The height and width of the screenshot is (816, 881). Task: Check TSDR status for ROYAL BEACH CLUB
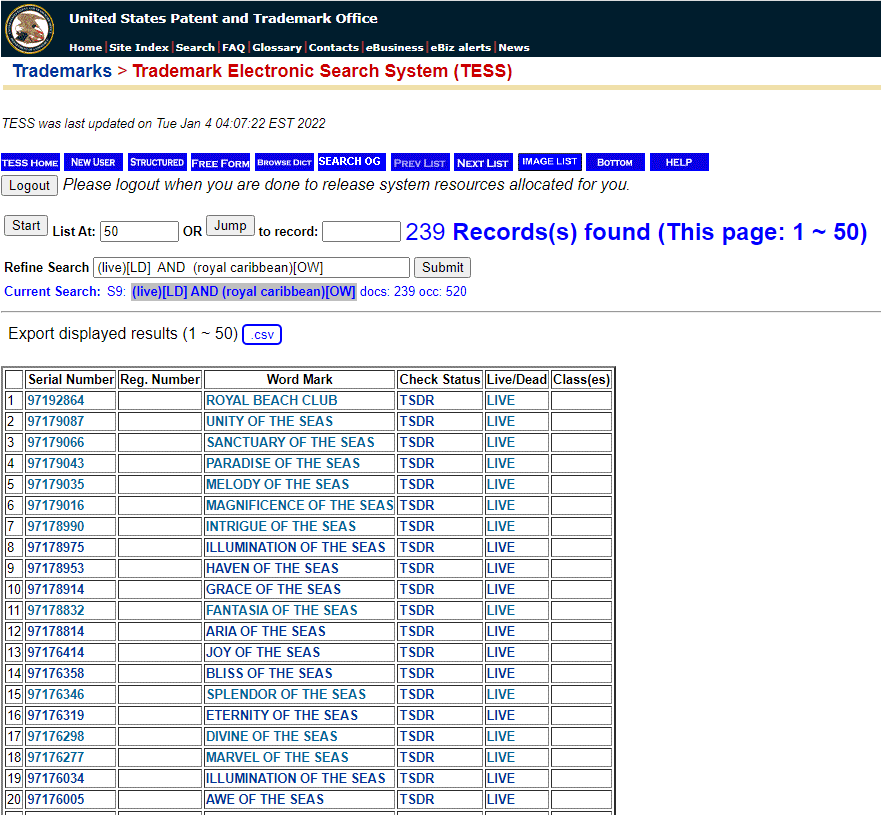pos(417,400)
